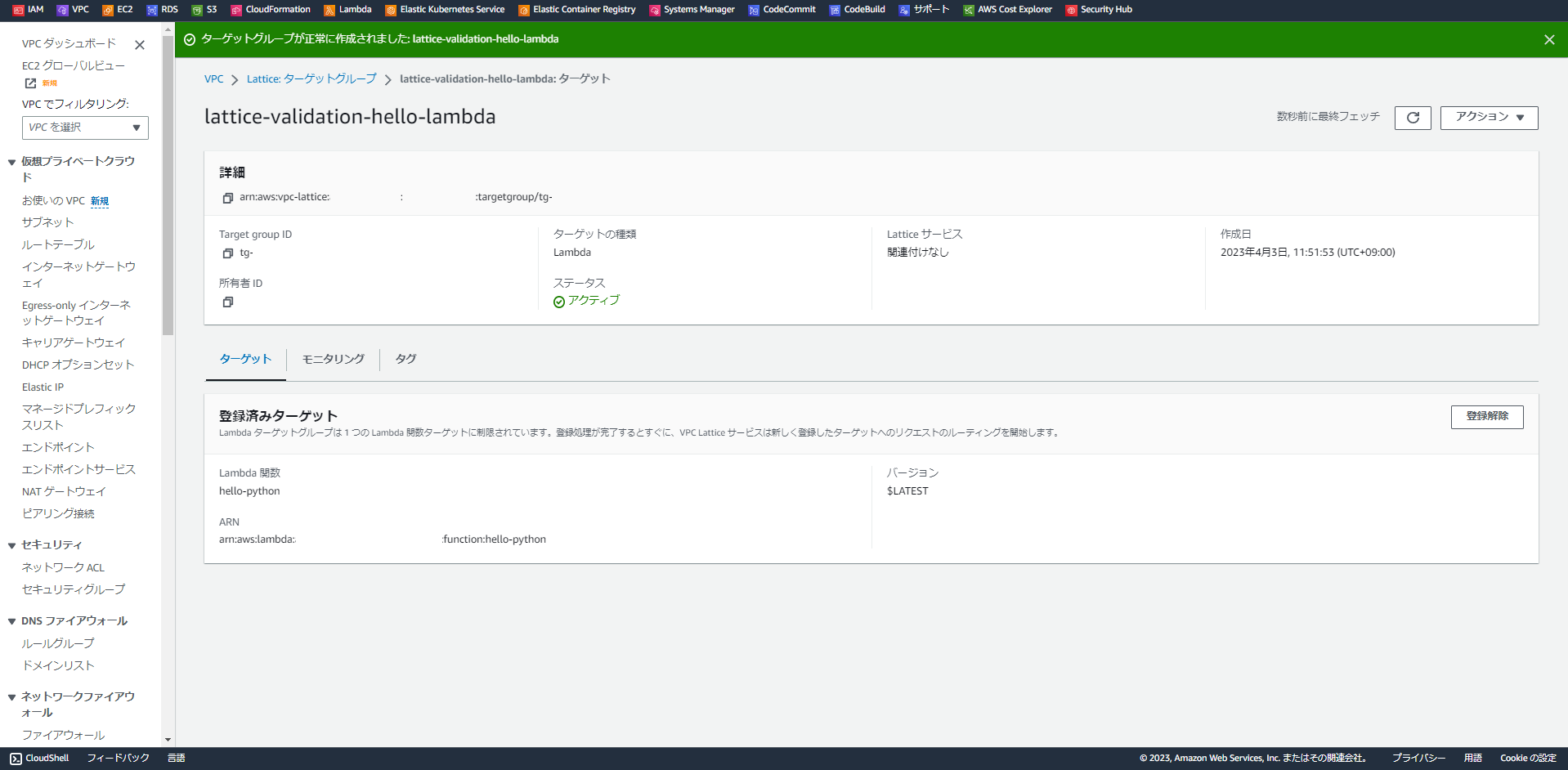1568x770 pixels.
Task: Open the 言語 language selector in footer
Action: [x=177, y=759]
